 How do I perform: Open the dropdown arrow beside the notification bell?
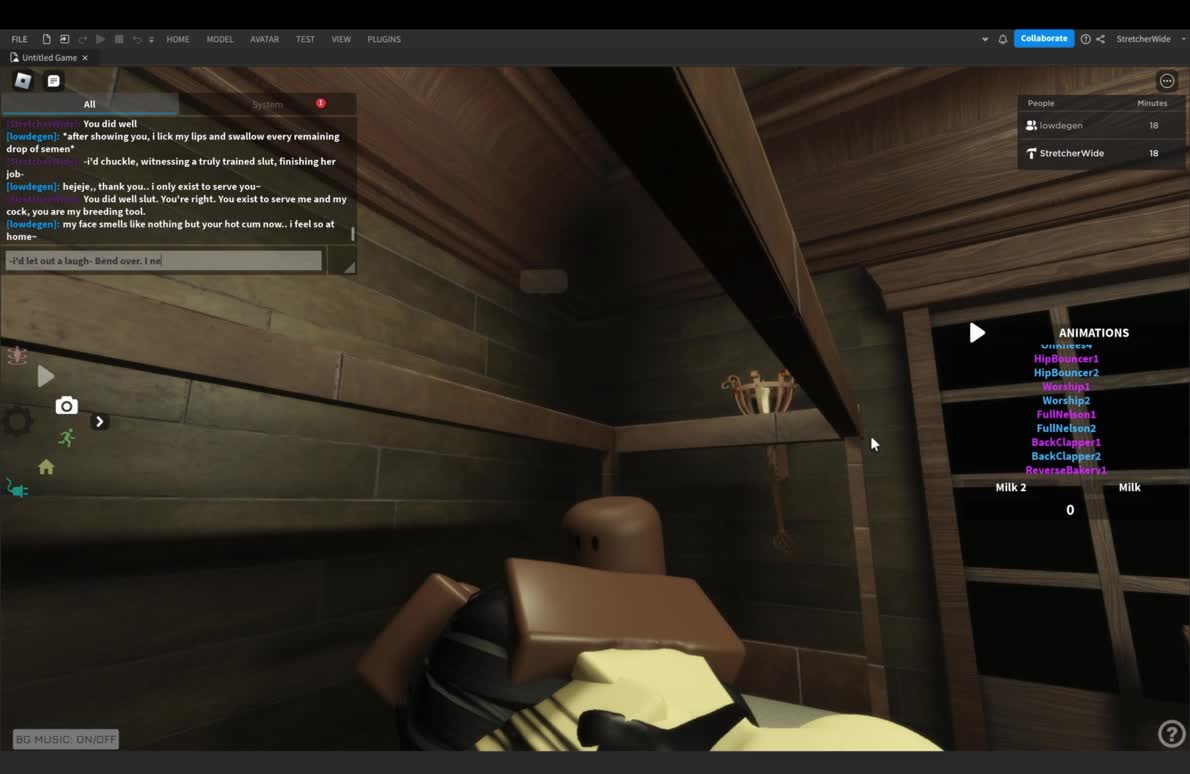985,39
